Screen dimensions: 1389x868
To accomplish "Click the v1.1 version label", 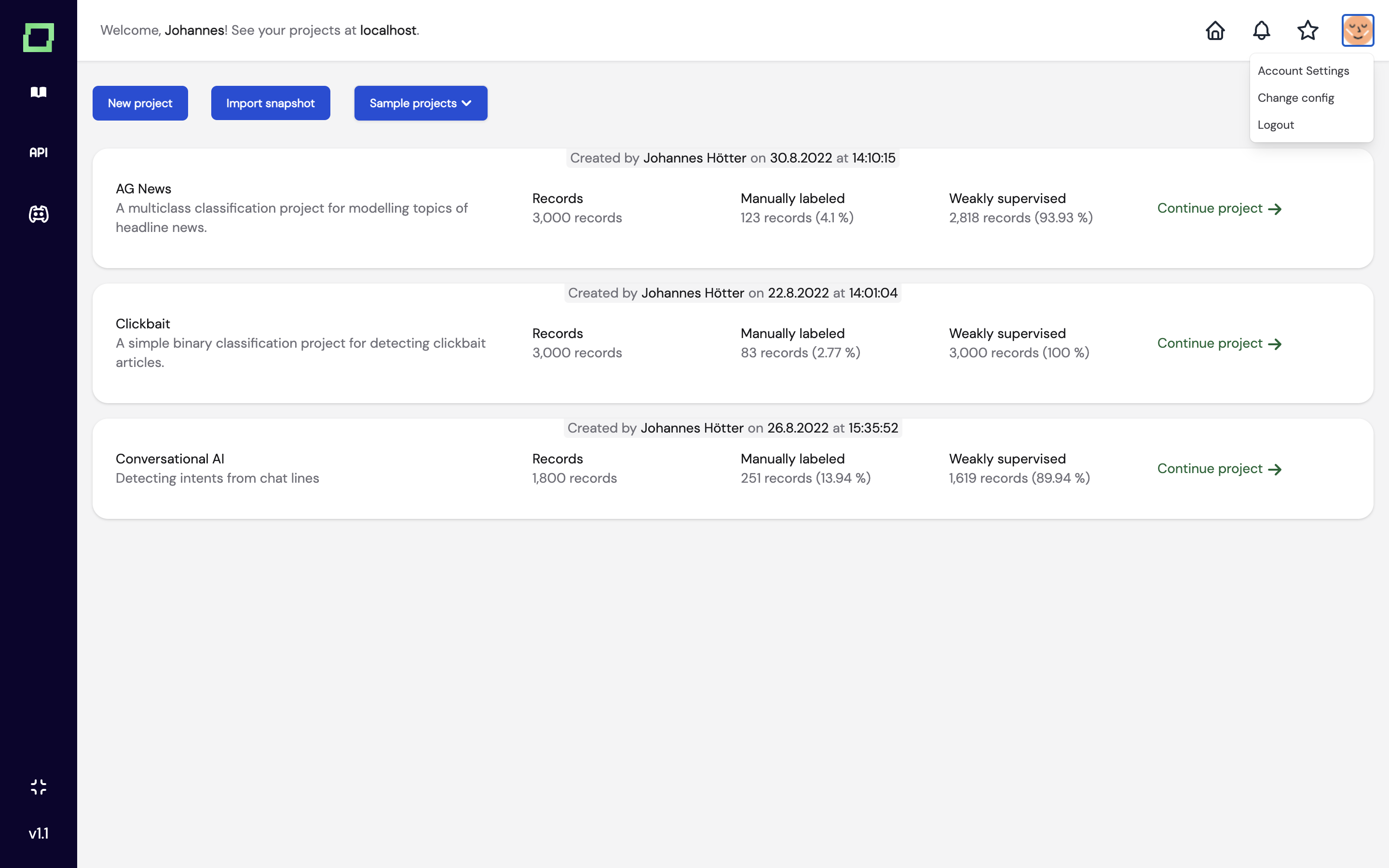I will 39,833.
